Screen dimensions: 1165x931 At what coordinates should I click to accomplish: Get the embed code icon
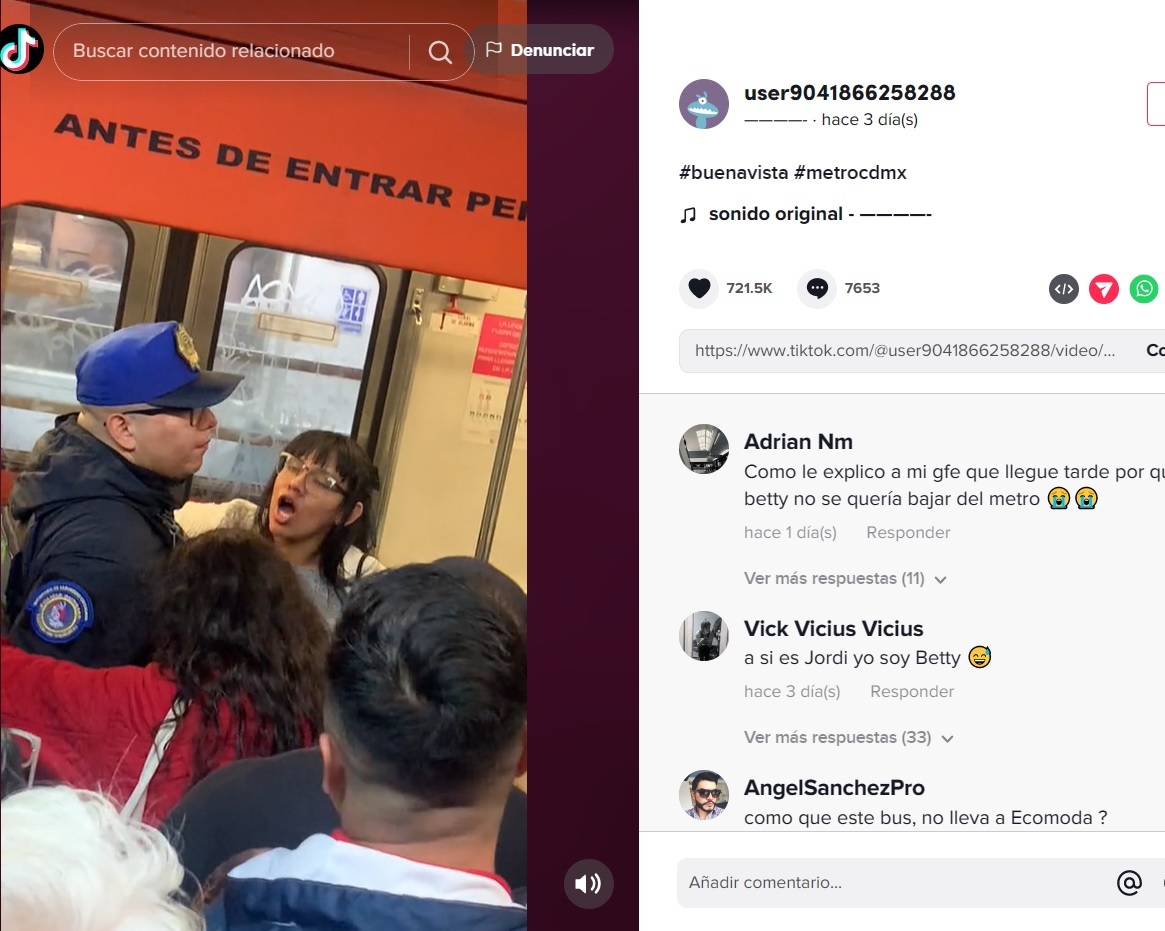click(1064, 289)
